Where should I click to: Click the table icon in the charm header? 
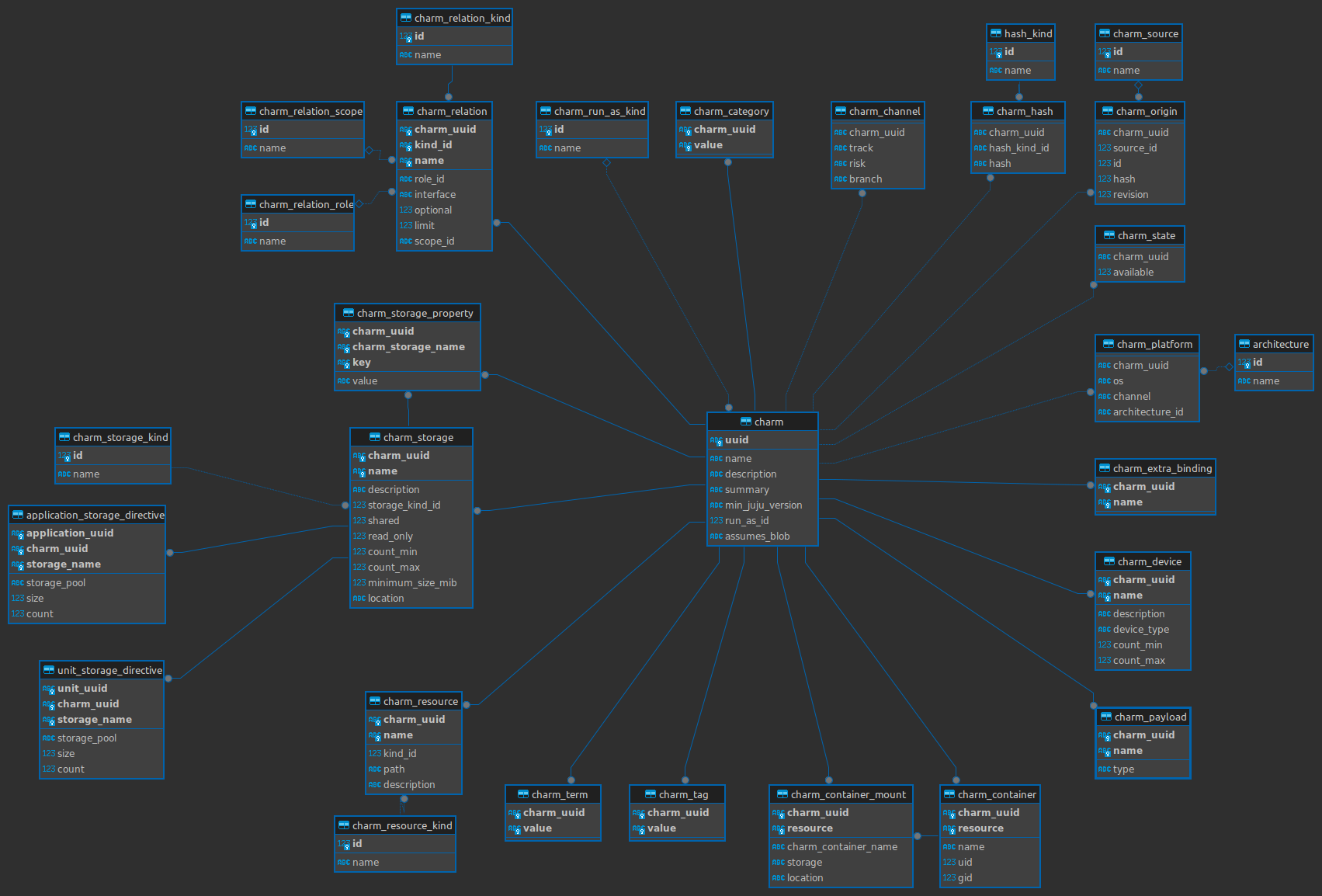click(745, 422)
